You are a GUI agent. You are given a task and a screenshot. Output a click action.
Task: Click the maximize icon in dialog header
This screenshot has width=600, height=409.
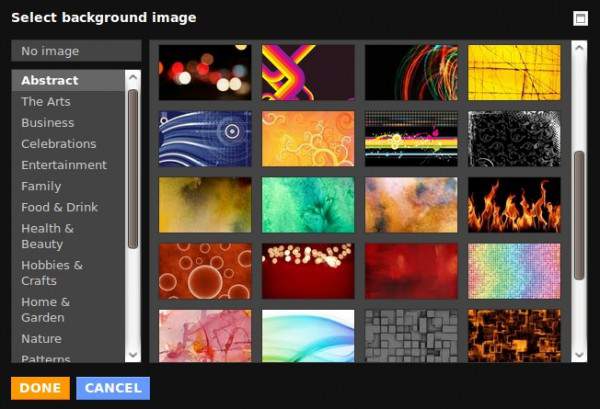click(580, 18)
